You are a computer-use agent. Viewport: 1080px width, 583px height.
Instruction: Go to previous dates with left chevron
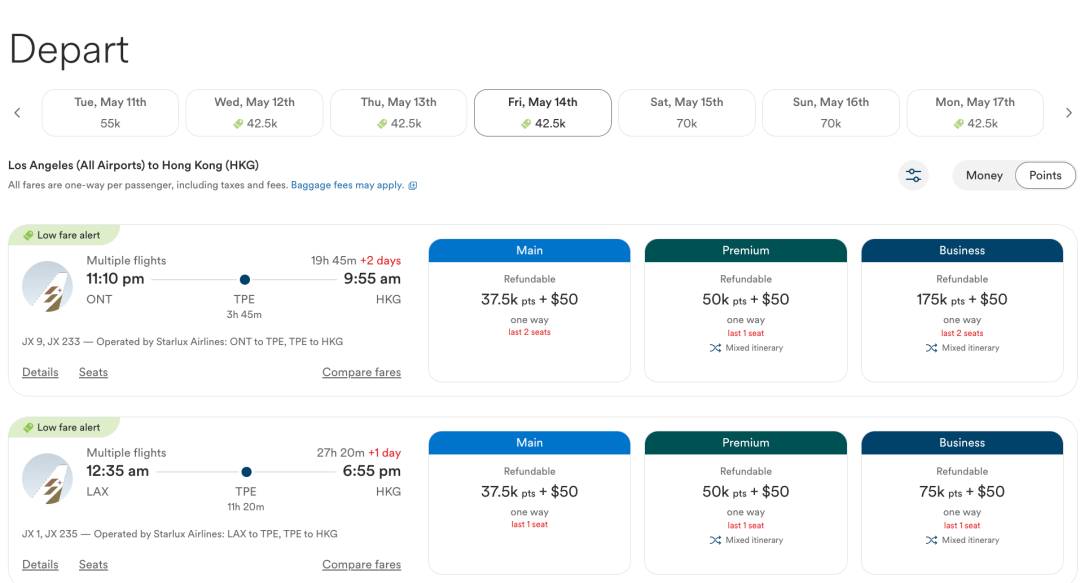17,112
